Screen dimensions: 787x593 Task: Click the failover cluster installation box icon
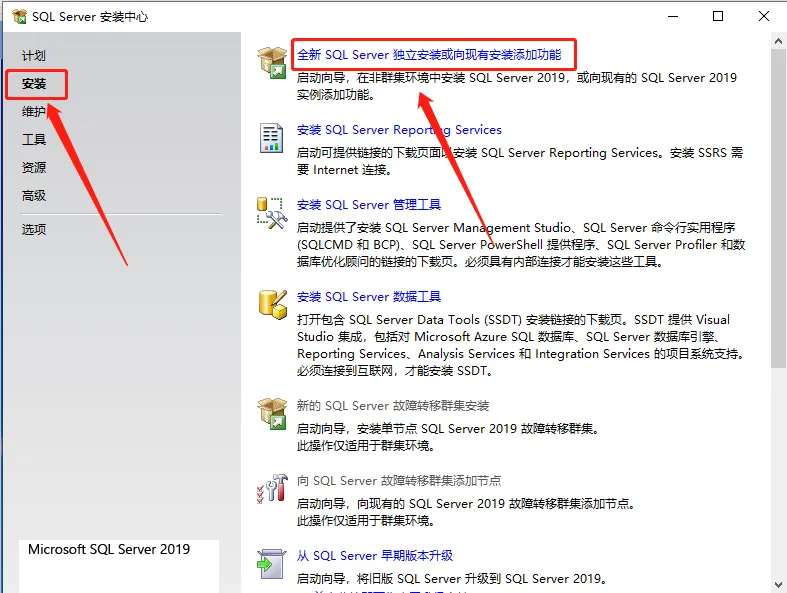[x=272, y=413]
